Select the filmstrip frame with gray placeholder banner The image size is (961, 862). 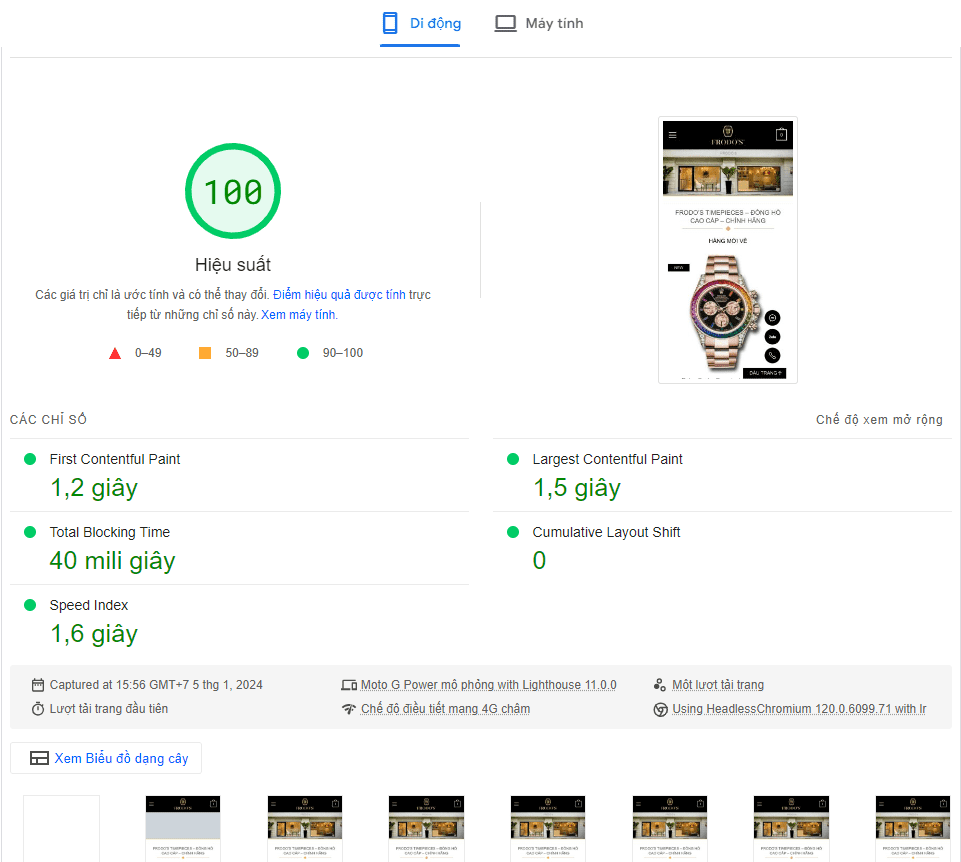(183, 828)
